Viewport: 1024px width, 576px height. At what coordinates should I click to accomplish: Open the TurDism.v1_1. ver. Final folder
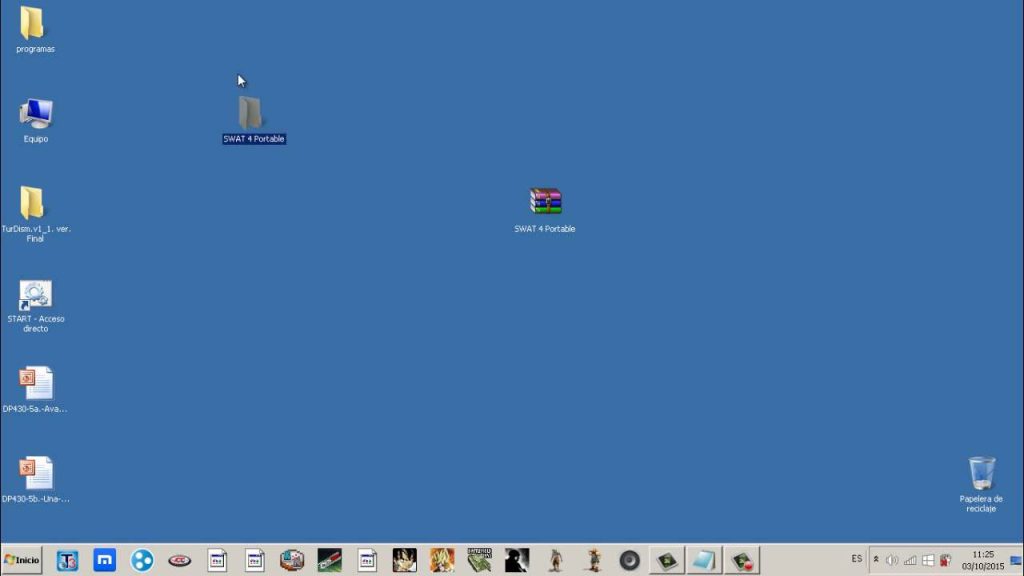click(x=33, y=204)
